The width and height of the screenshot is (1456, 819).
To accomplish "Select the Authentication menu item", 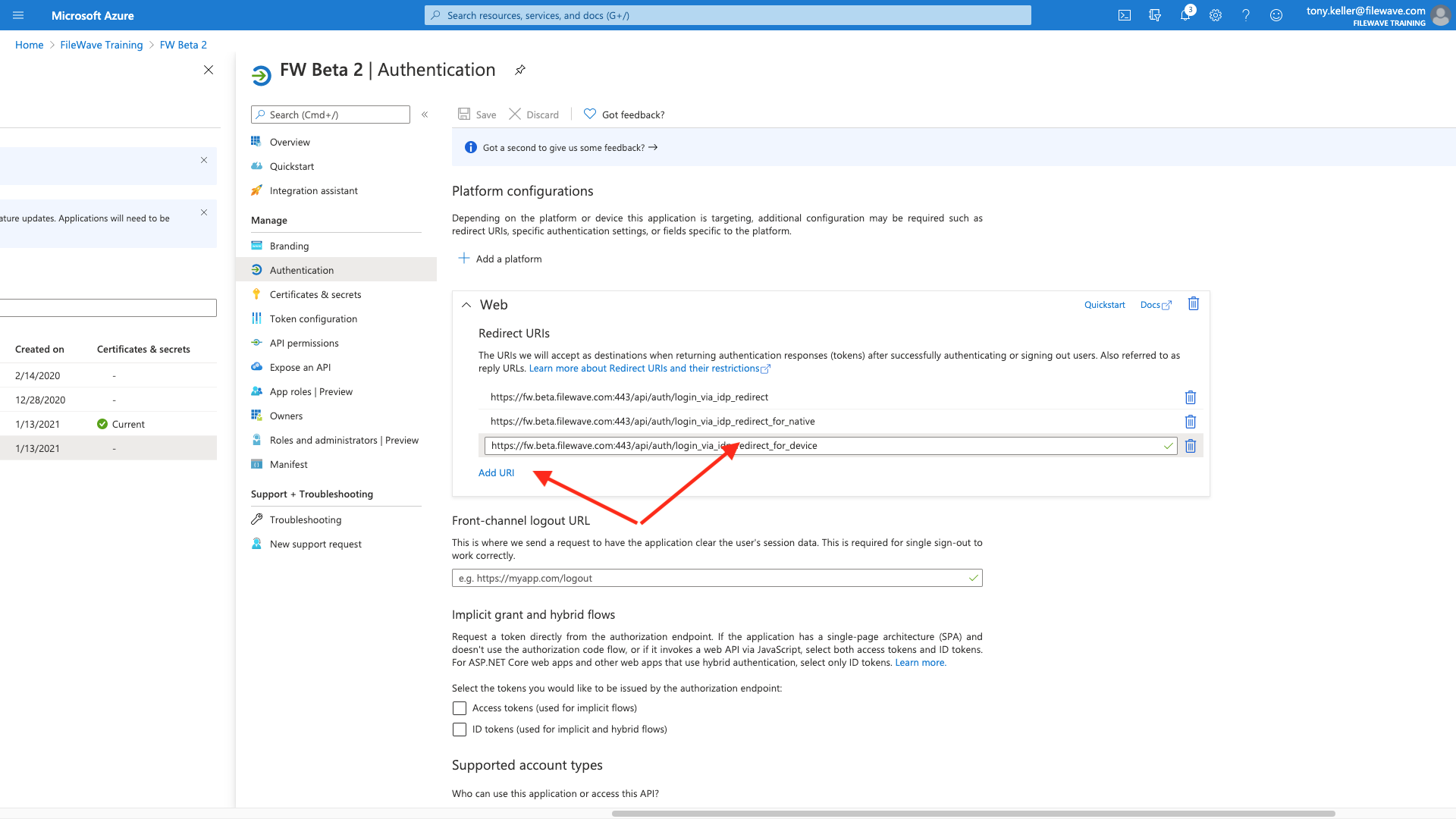I will click(x=337, y=270).
